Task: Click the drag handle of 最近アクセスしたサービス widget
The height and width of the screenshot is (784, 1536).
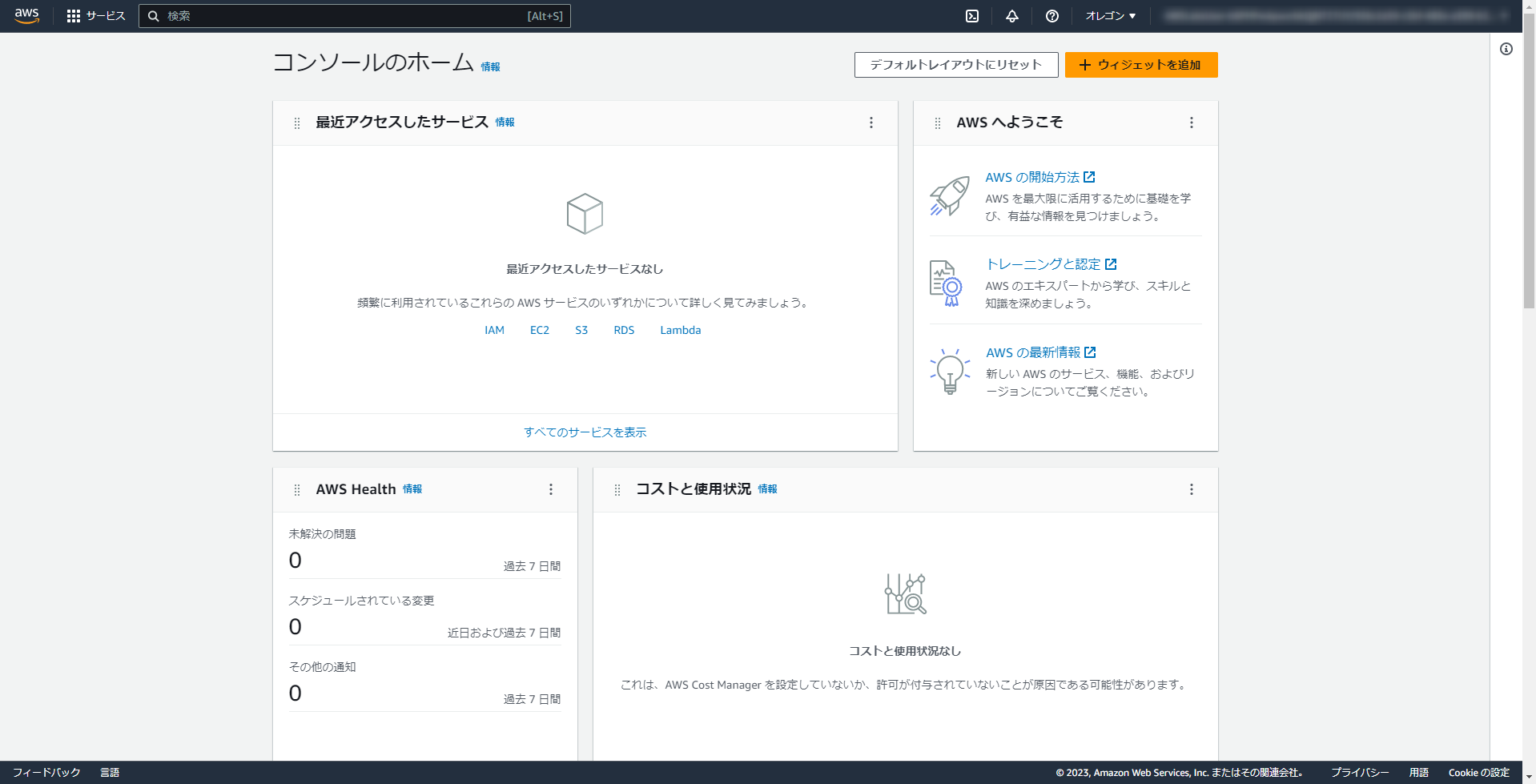Action: click(296, 123)
